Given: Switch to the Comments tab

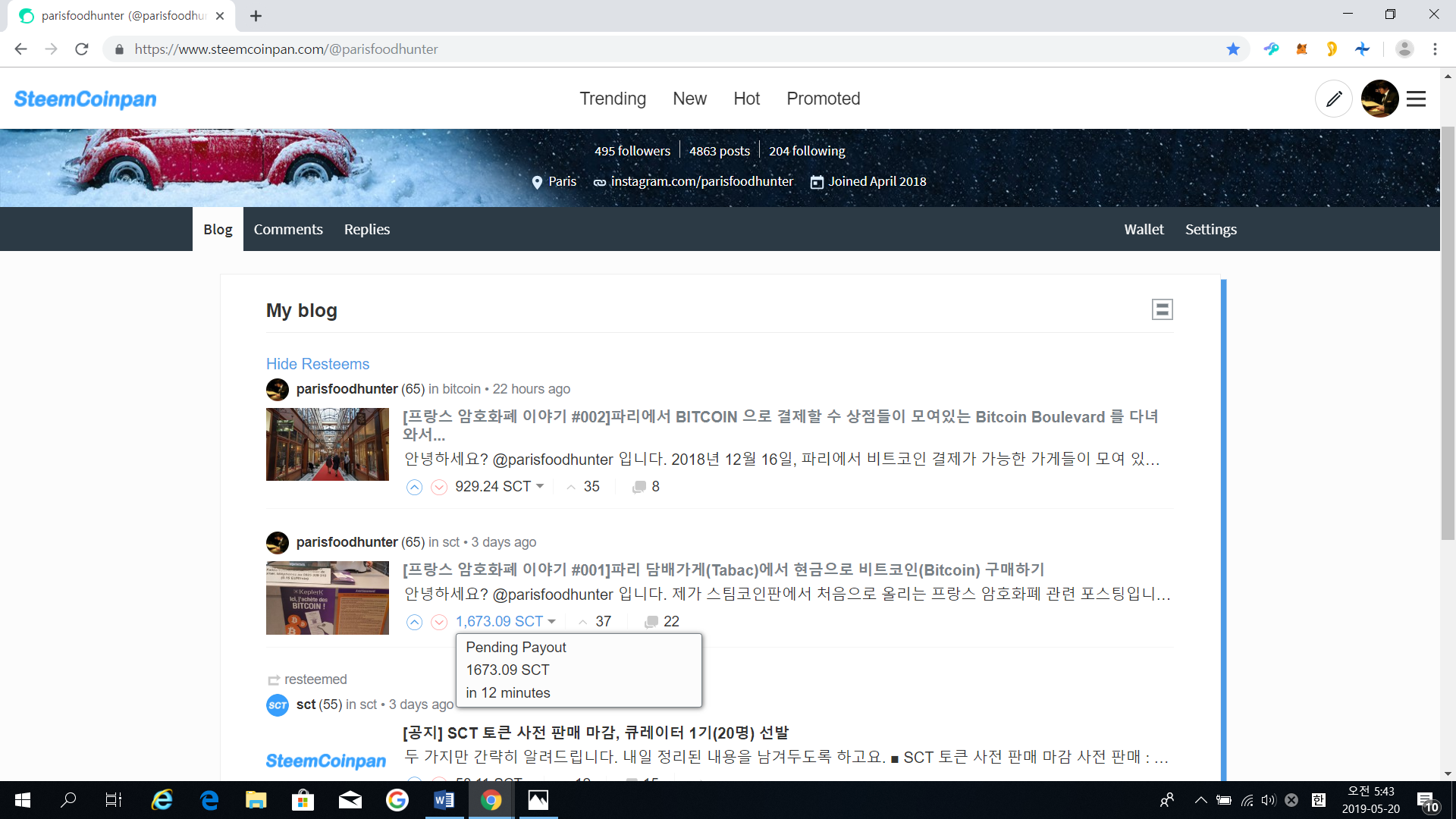Looking at the screenshot, I should [x=288, y=229].
